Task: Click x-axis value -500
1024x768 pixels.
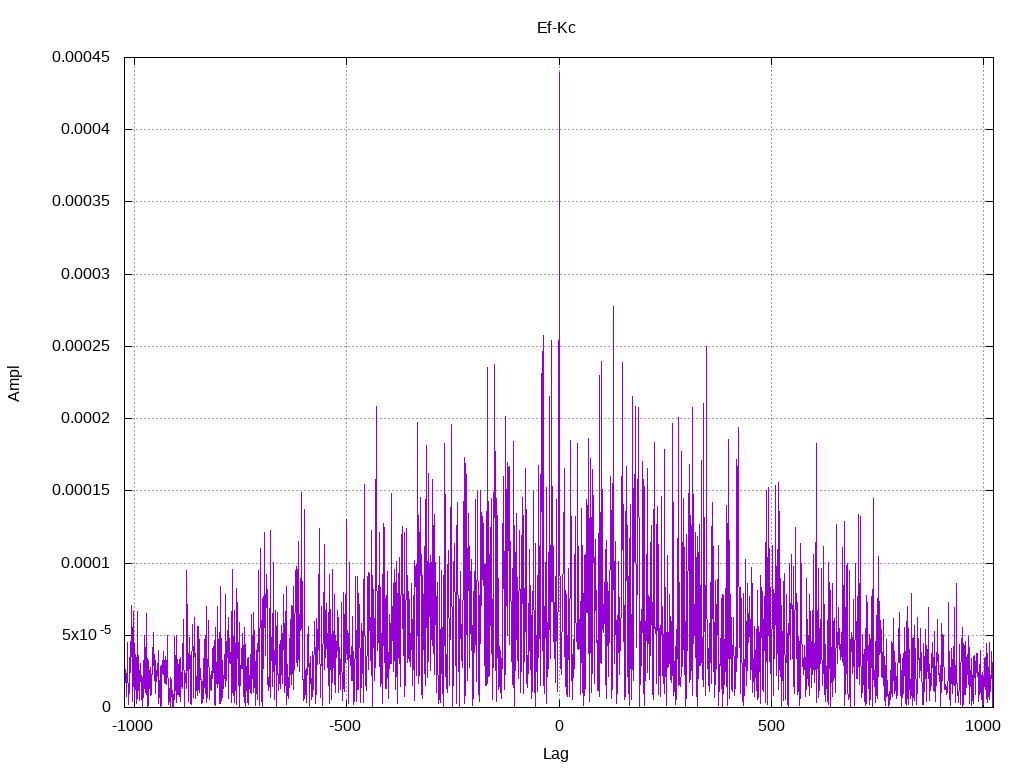Action: tap(345, 726)
